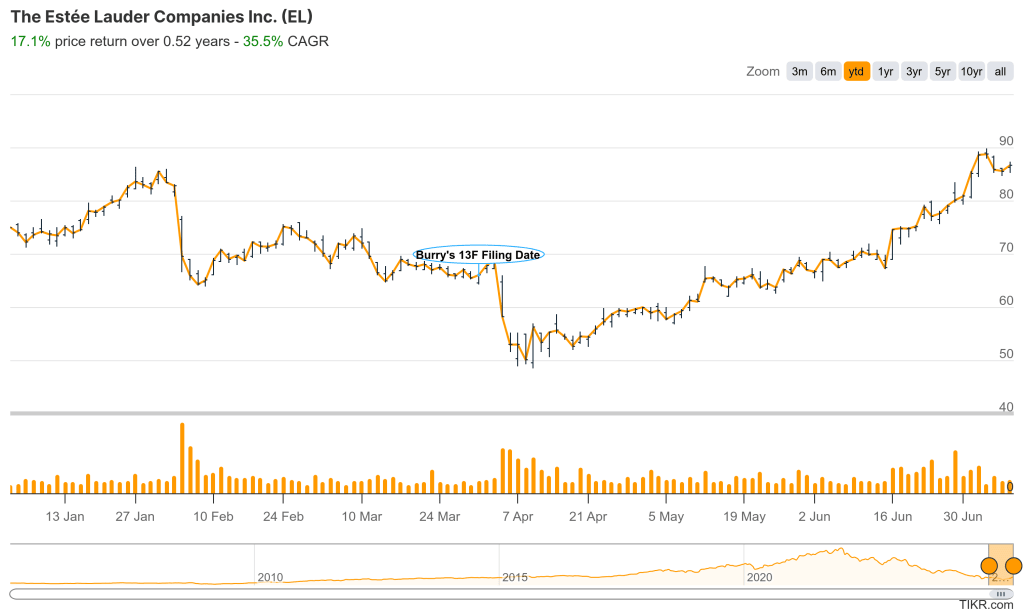
Task: Click the left navigator range handle
Action: coord(989,566)
